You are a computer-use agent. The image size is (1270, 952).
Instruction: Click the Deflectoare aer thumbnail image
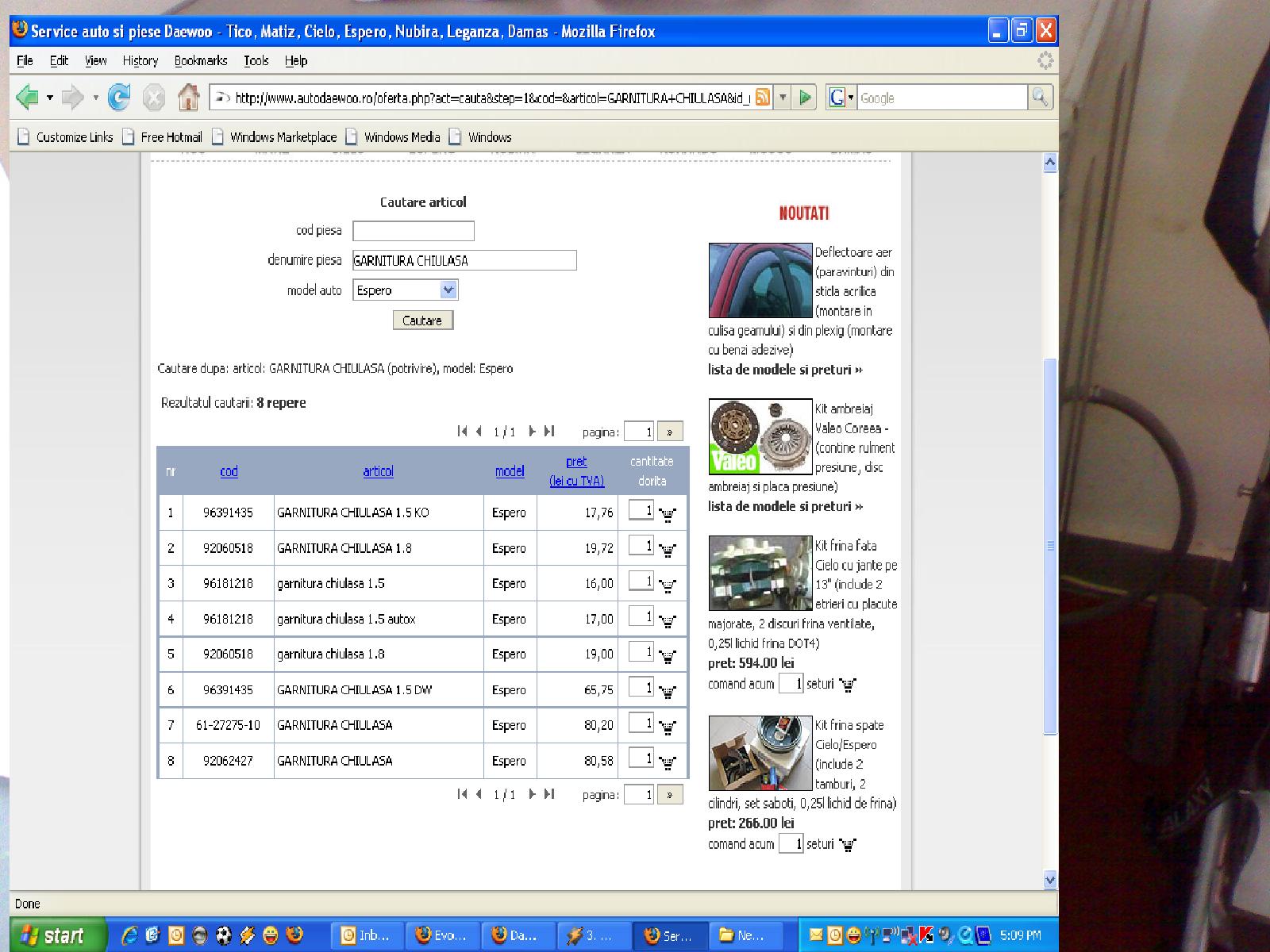click(760, 280)
